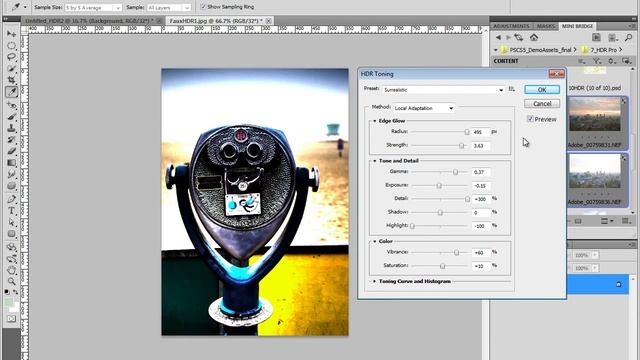Viewport: 640px width, 360px height.
Task: Close the FauxHDR1.jpg document tab
Action: 269,20
